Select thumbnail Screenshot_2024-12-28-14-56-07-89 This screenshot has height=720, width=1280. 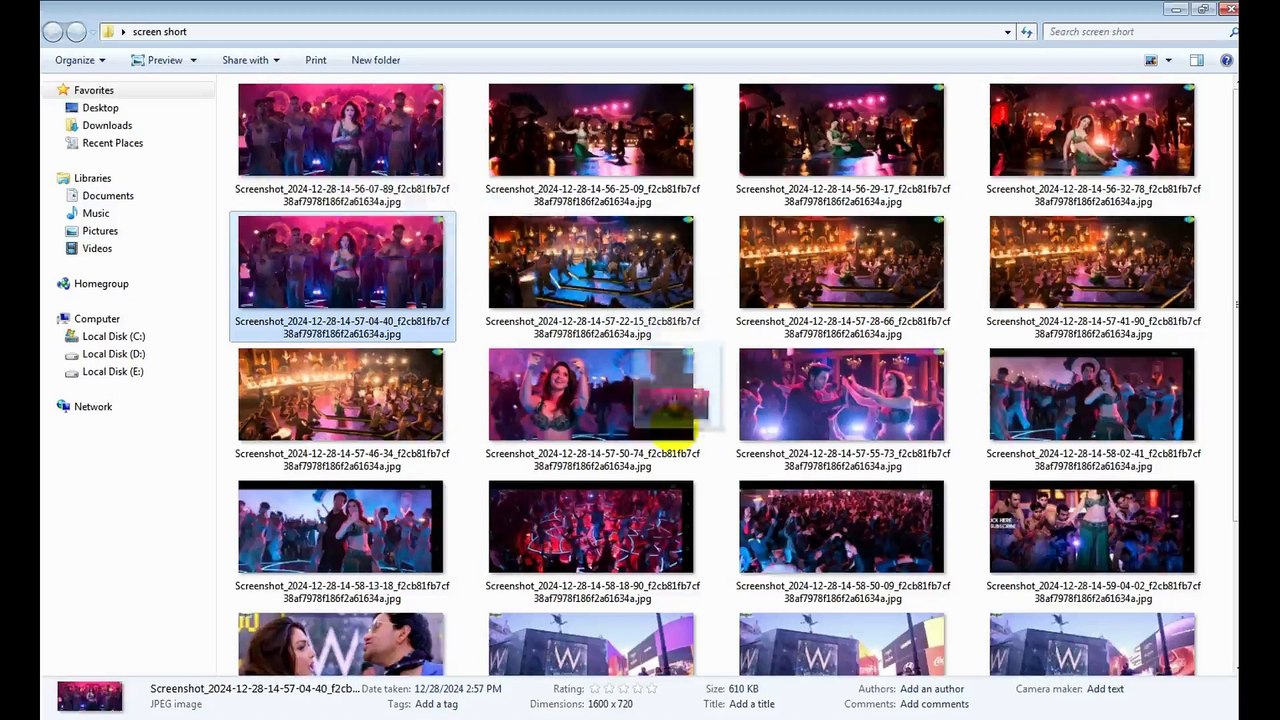(341, 130)
